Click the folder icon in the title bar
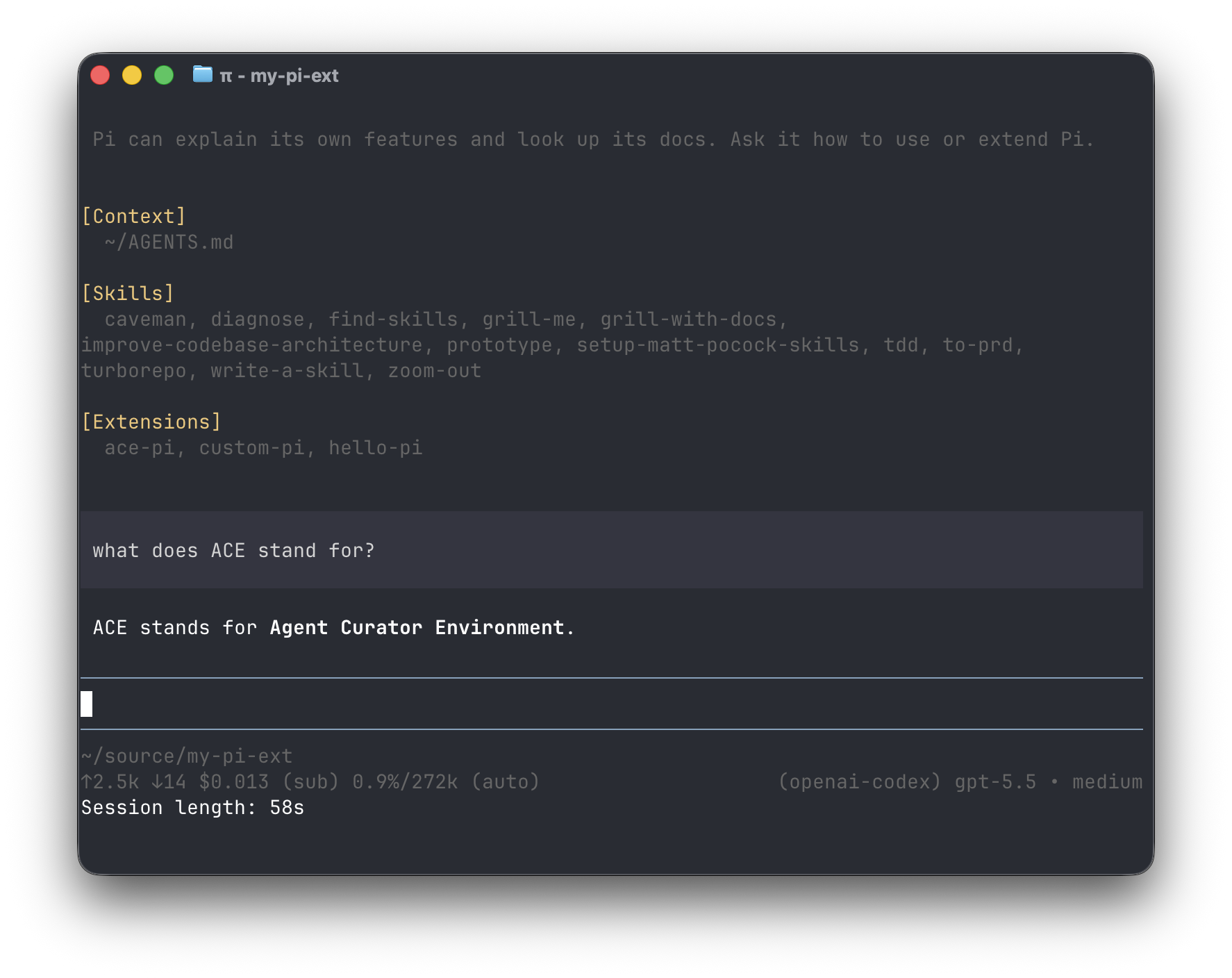Screen dimensions: 1232x978 click(202, 74)
